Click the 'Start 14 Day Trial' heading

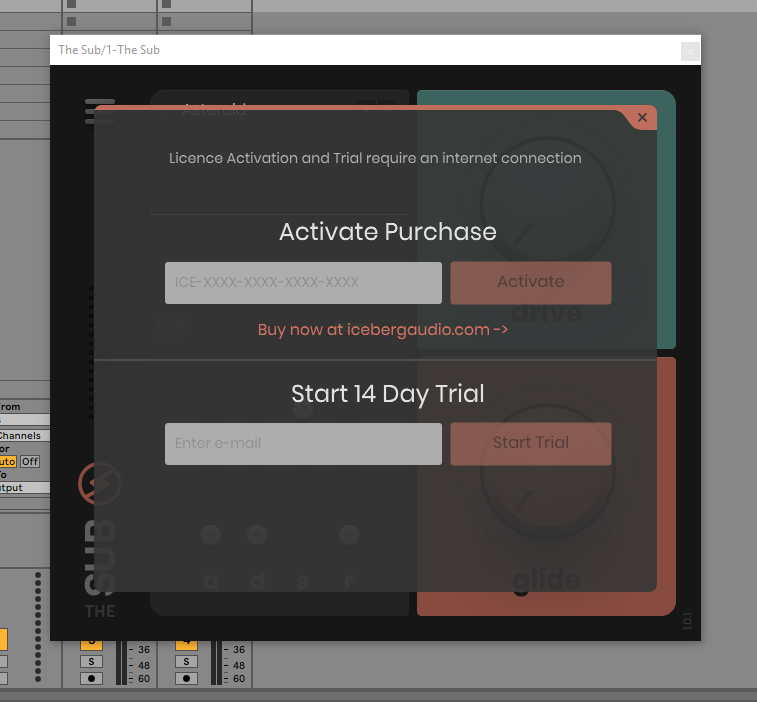click(388, 393)
